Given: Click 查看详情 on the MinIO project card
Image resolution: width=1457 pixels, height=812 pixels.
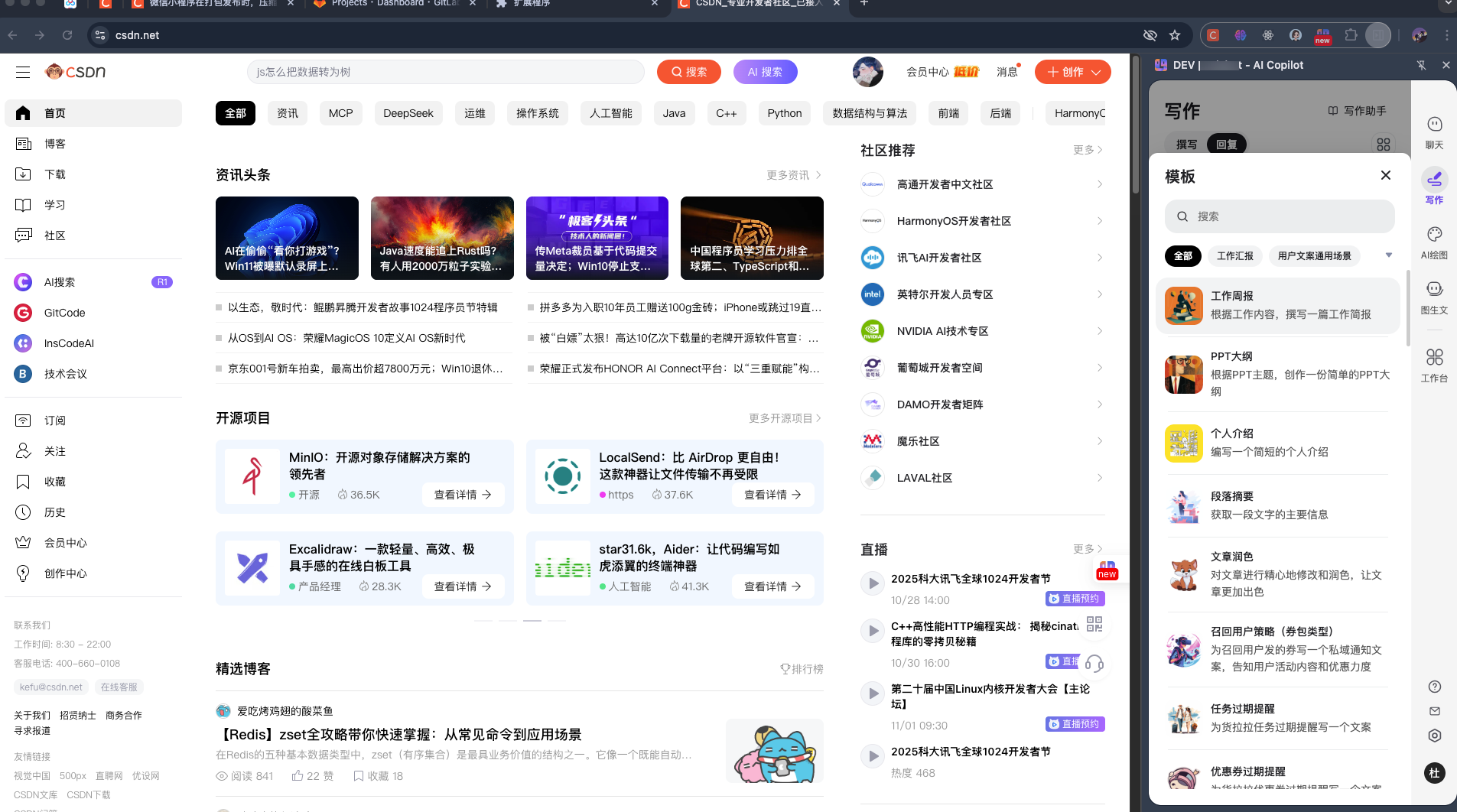Looking at the screenshot, I should (x=462, y=495).
